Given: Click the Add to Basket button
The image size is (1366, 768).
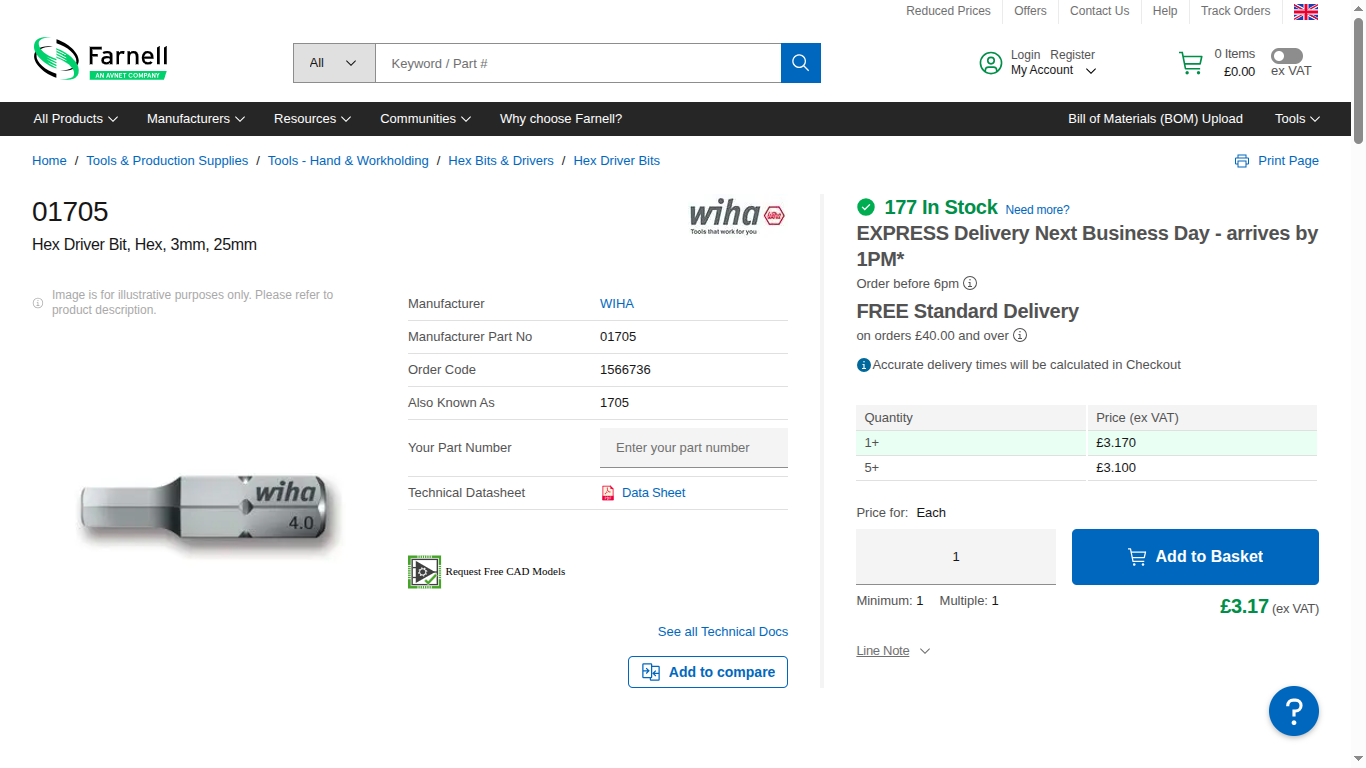Looking at the screenshot, I should click(x=1195, y=557).
